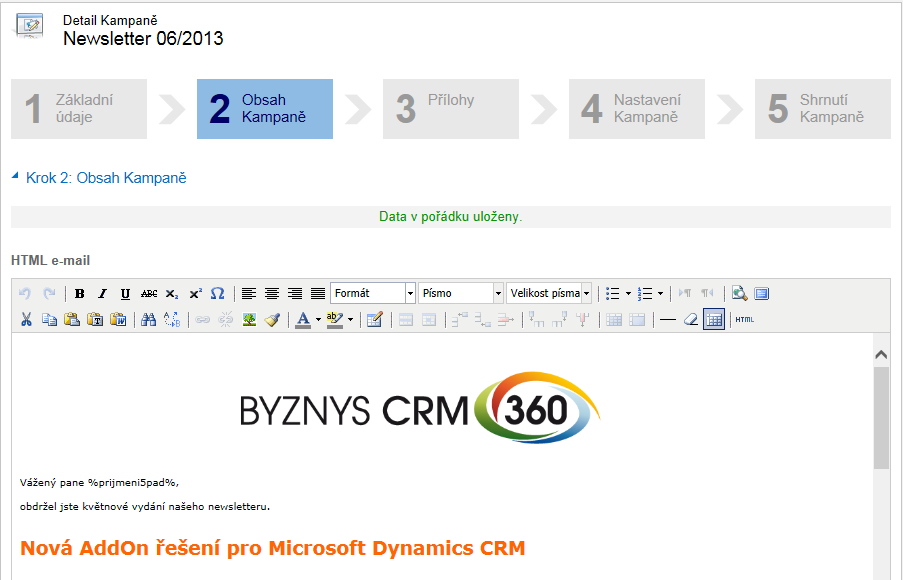Screen dimensions: 903x580
Task: Center align the text
Action: pyautogui.click(x=272, y=293)
